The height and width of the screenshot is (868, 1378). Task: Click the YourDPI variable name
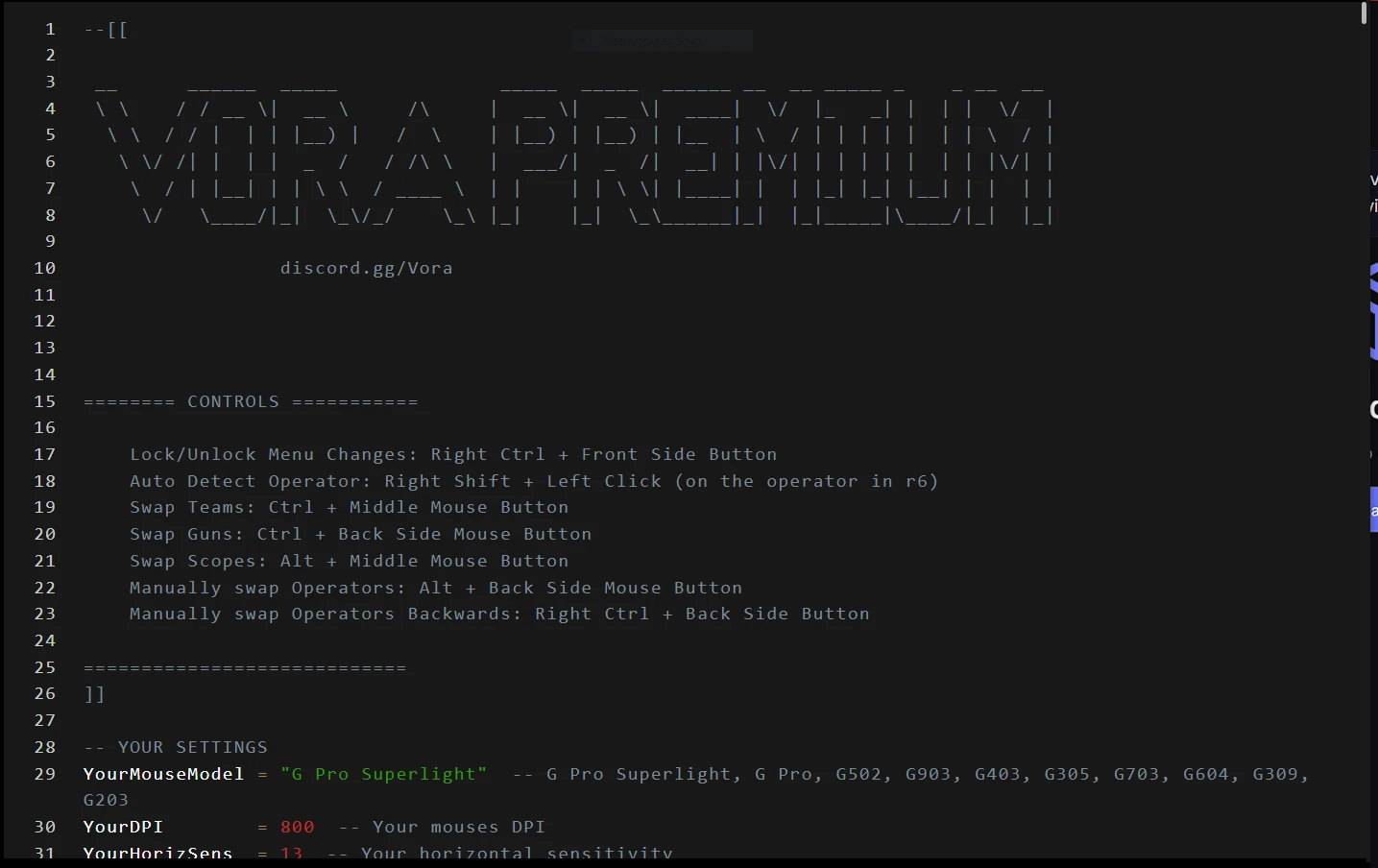pos(124,827)
